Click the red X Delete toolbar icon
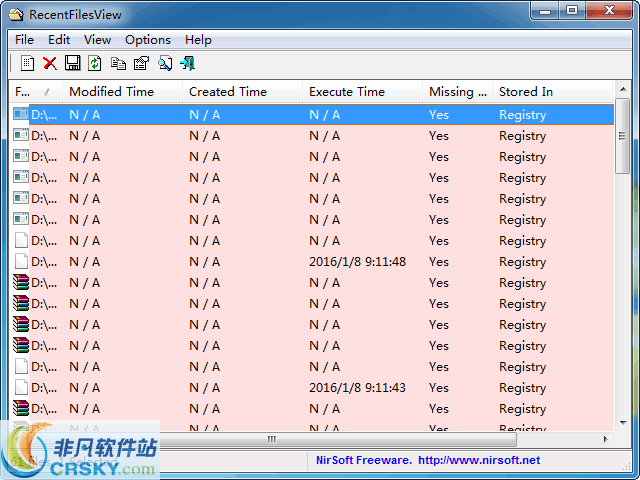The height and width of the screenshot is (480, 640). (50, 63)
